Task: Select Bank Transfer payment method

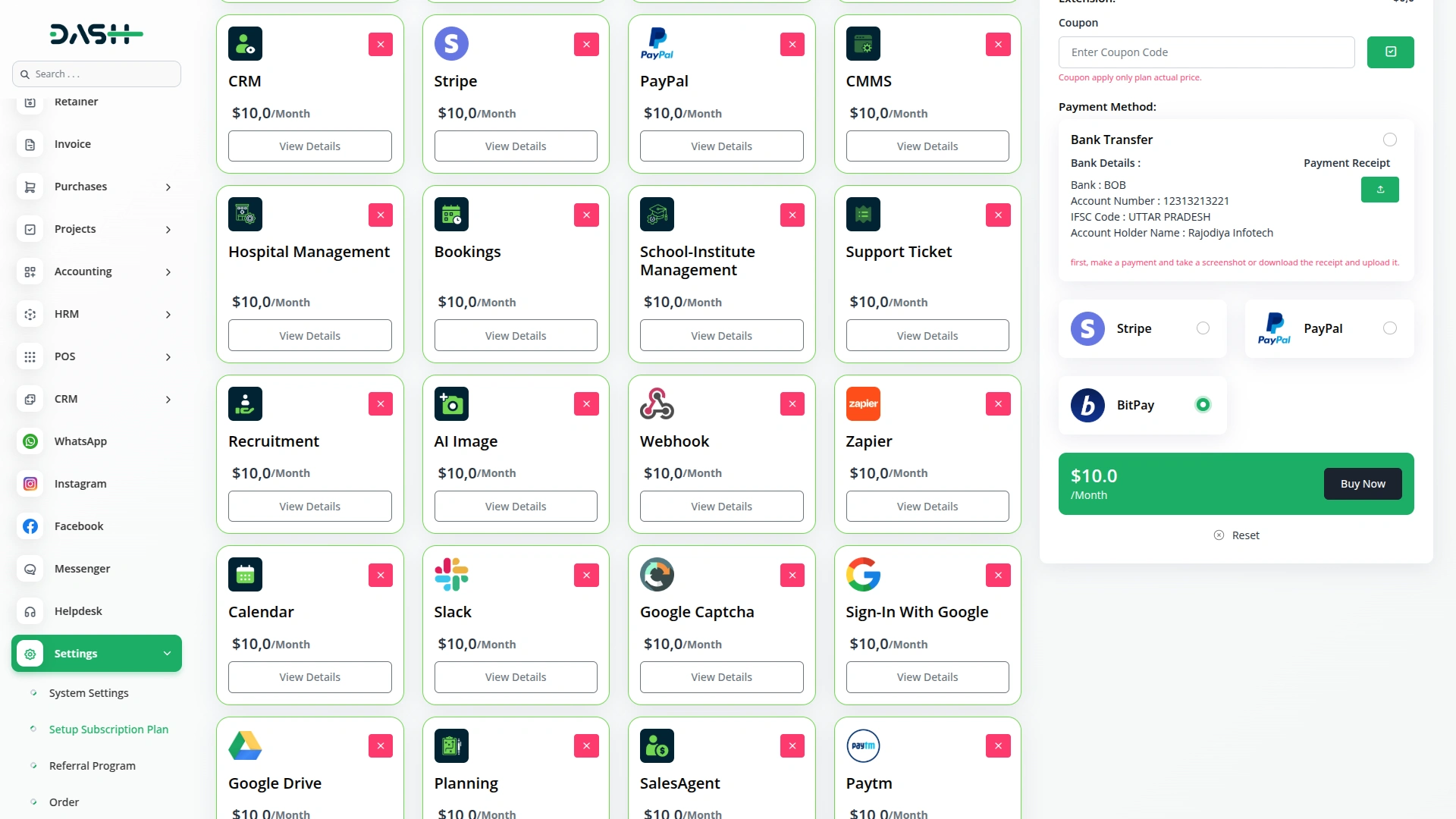Action: click(x=1389, y=140)
